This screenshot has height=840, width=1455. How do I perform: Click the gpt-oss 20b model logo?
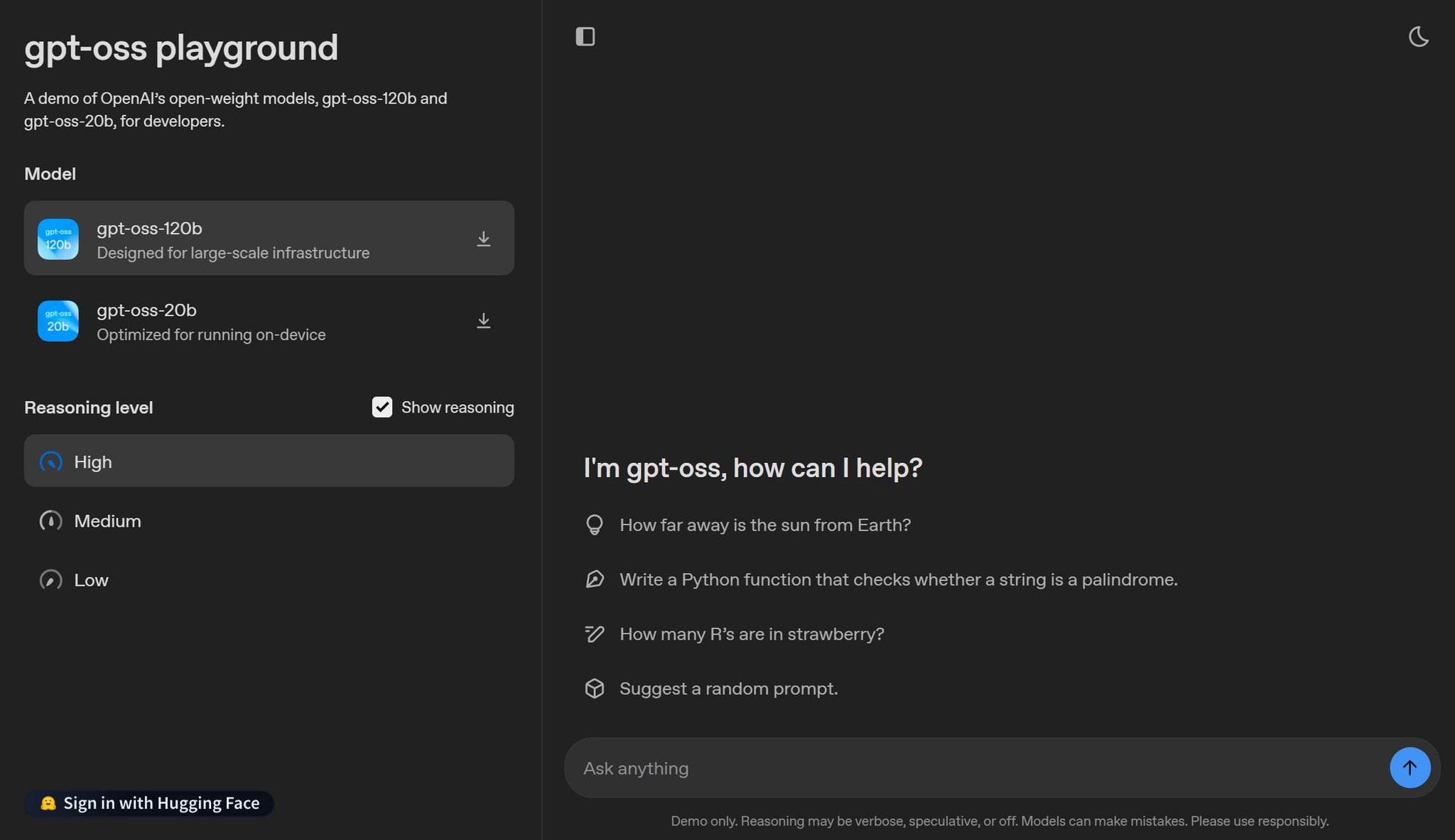[x=58, y=321]
